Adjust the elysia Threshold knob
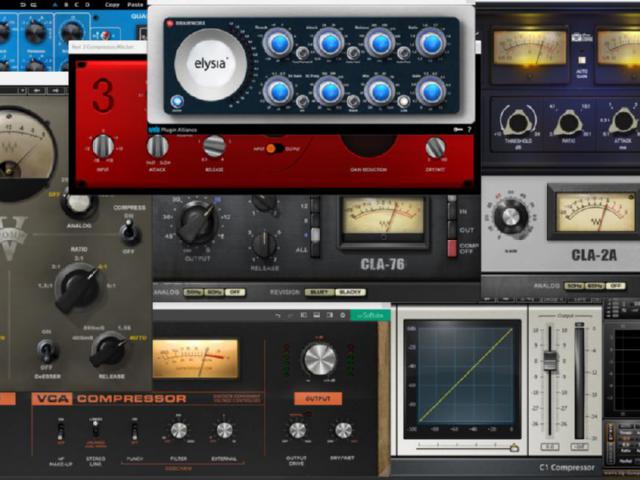The height and width of the screenshot is (480, 640). (x=278, y=43)
